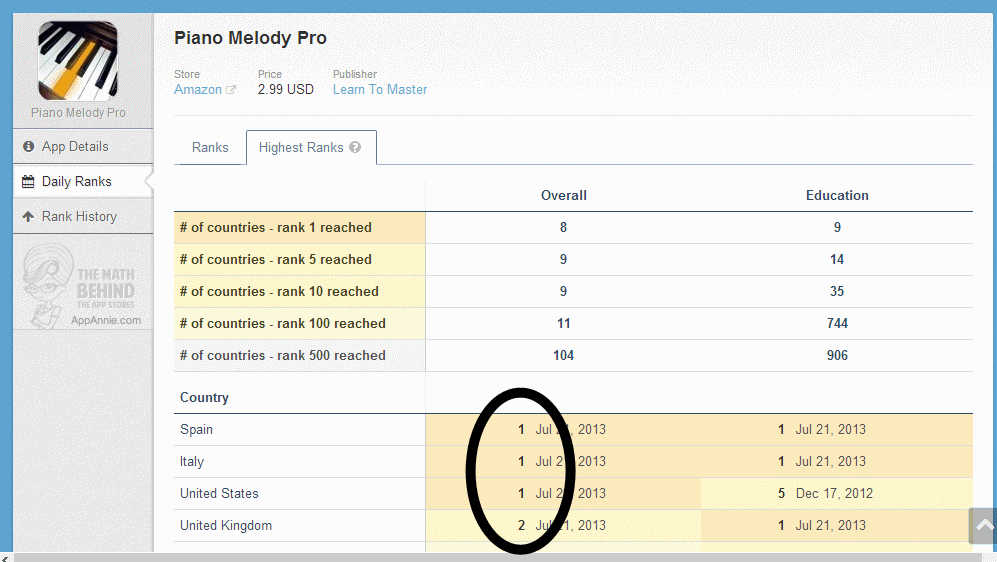Click the Rank History arrow icon

click(29, 217)
